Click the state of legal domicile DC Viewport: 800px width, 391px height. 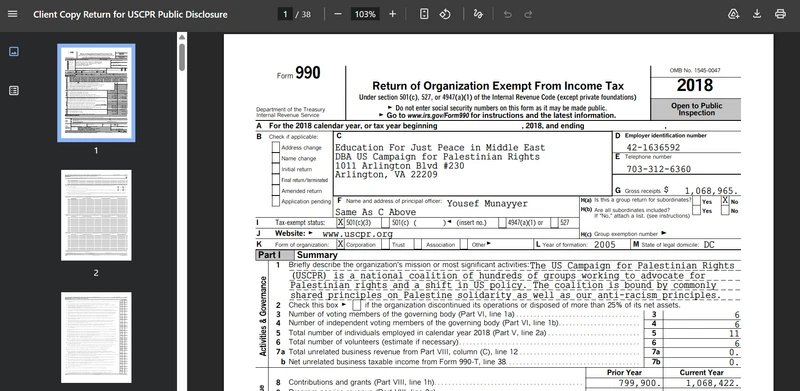pos(709,245)
